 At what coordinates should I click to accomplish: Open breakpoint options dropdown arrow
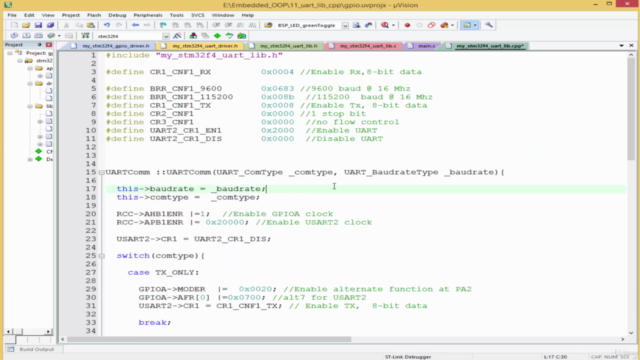coord(452,25)
